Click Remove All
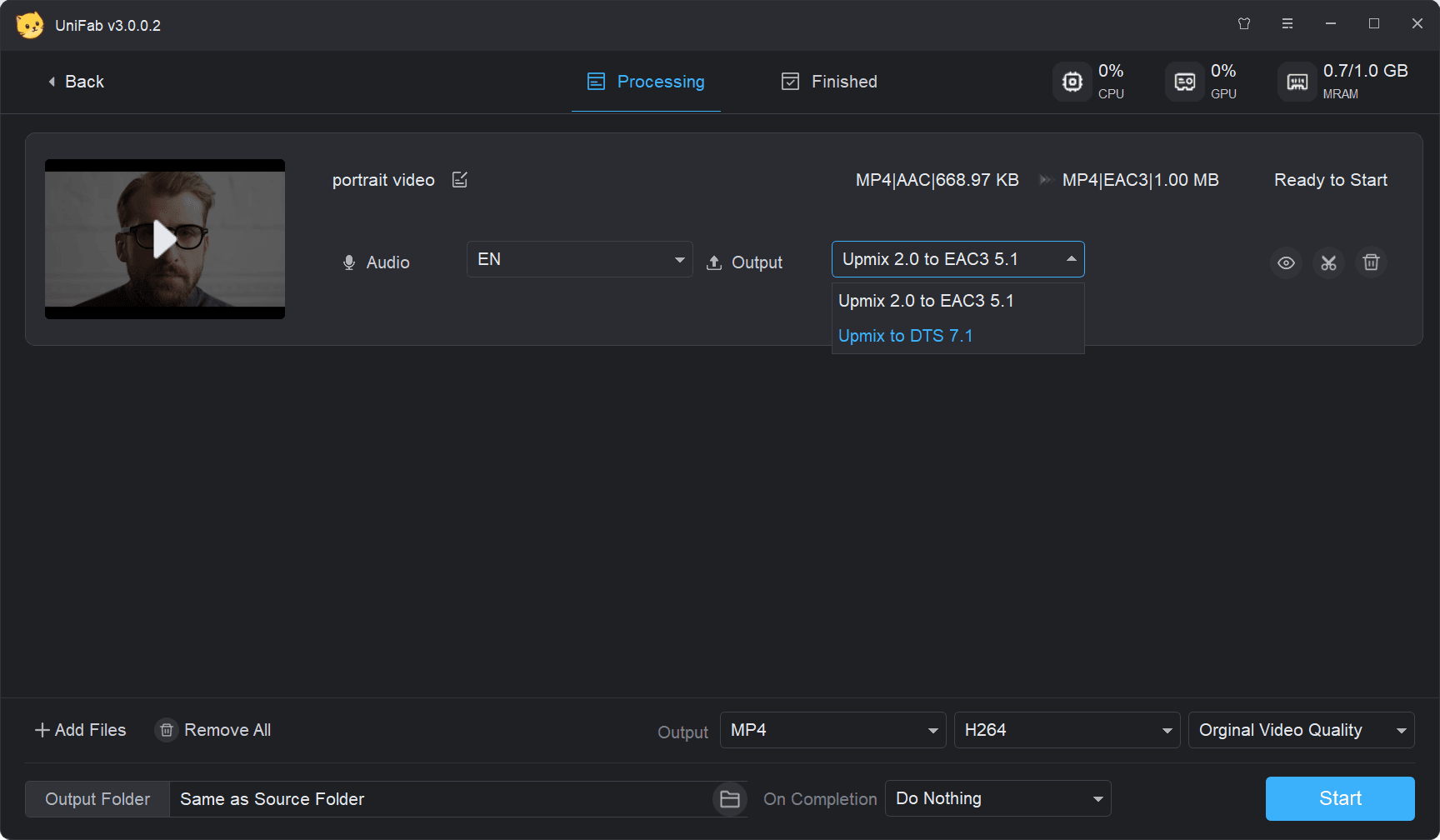Viewport: 1440px width, 840px height. [x=213, y=730]
